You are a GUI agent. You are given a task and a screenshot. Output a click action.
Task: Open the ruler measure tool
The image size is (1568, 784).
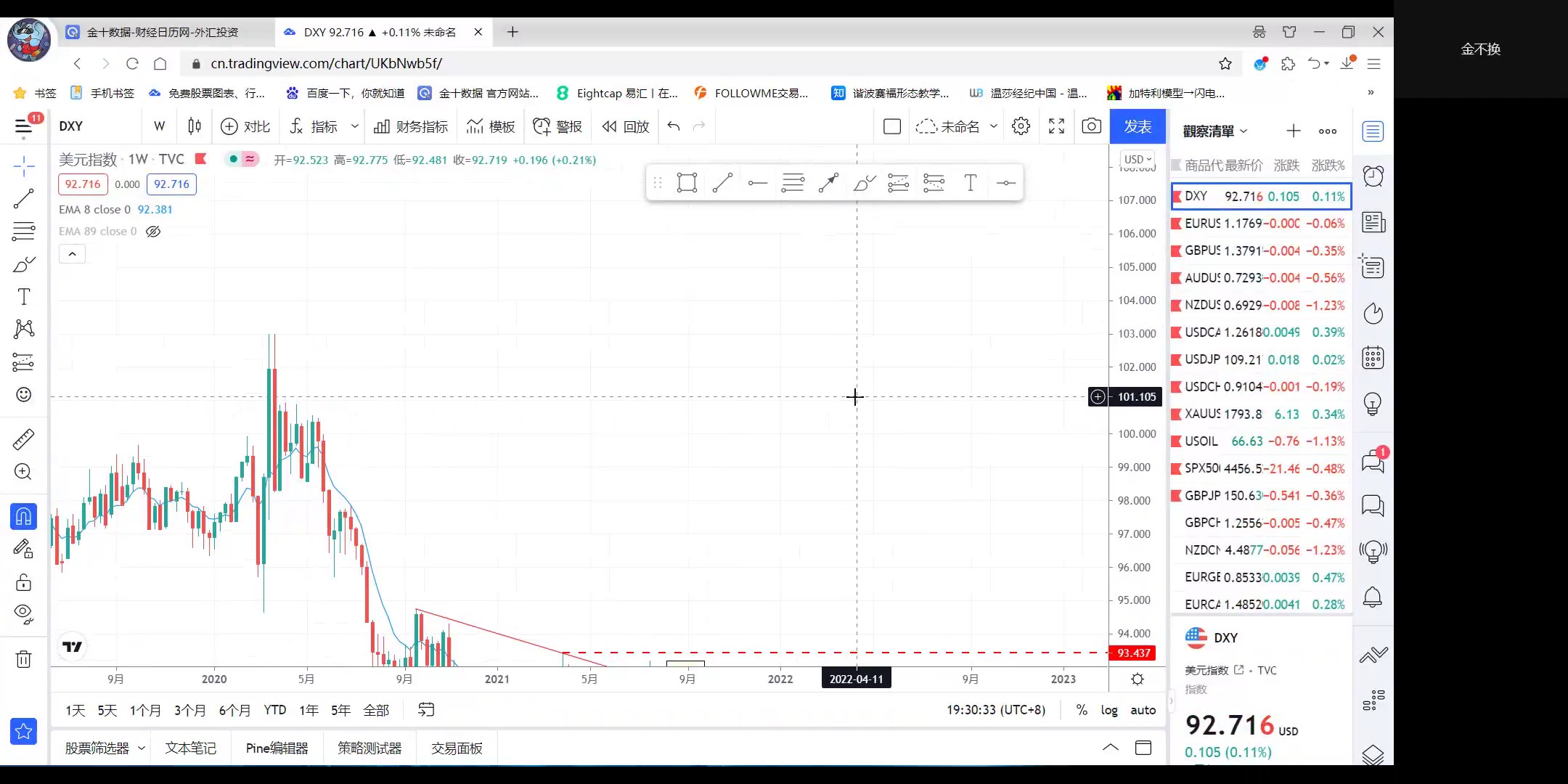(x=23, y=439)
